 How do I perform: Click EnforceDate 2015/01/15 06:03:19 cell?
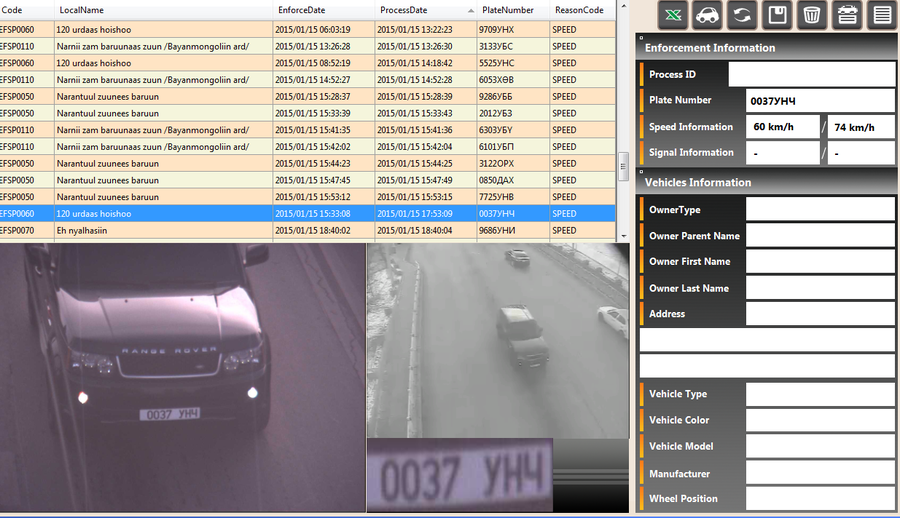pos(324,30)
